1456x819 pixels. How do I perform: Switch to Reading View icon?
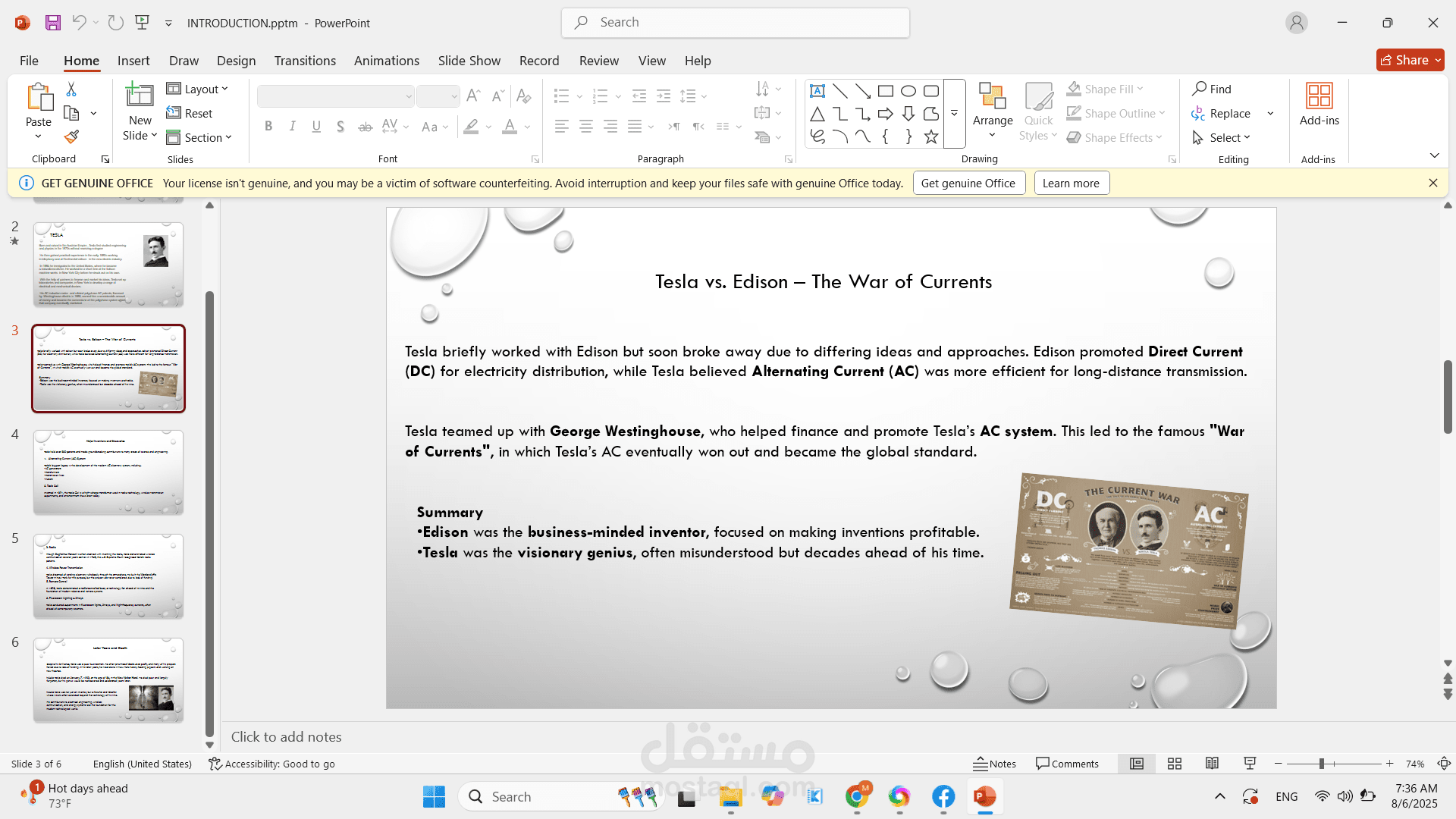(1212, 764)
